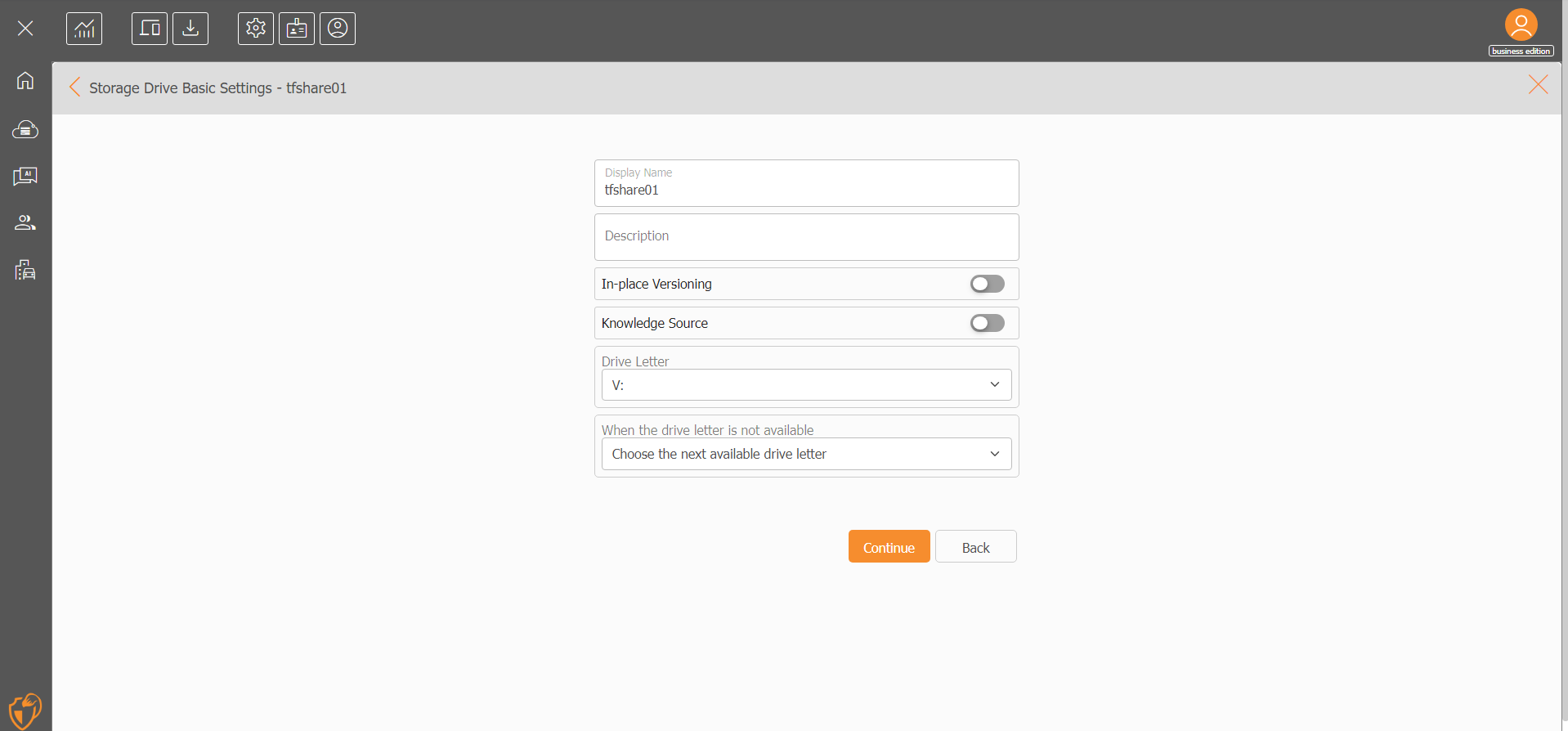Click the devices icon in top toolbar

150,29
